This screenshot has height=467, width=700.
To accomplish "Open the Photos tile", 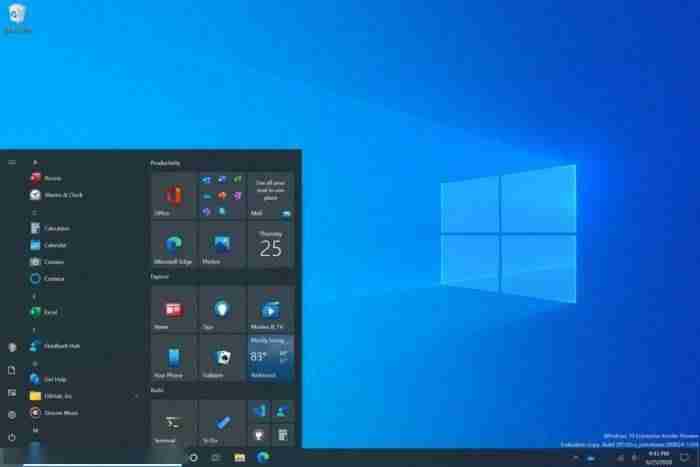I will click(222, 245).
